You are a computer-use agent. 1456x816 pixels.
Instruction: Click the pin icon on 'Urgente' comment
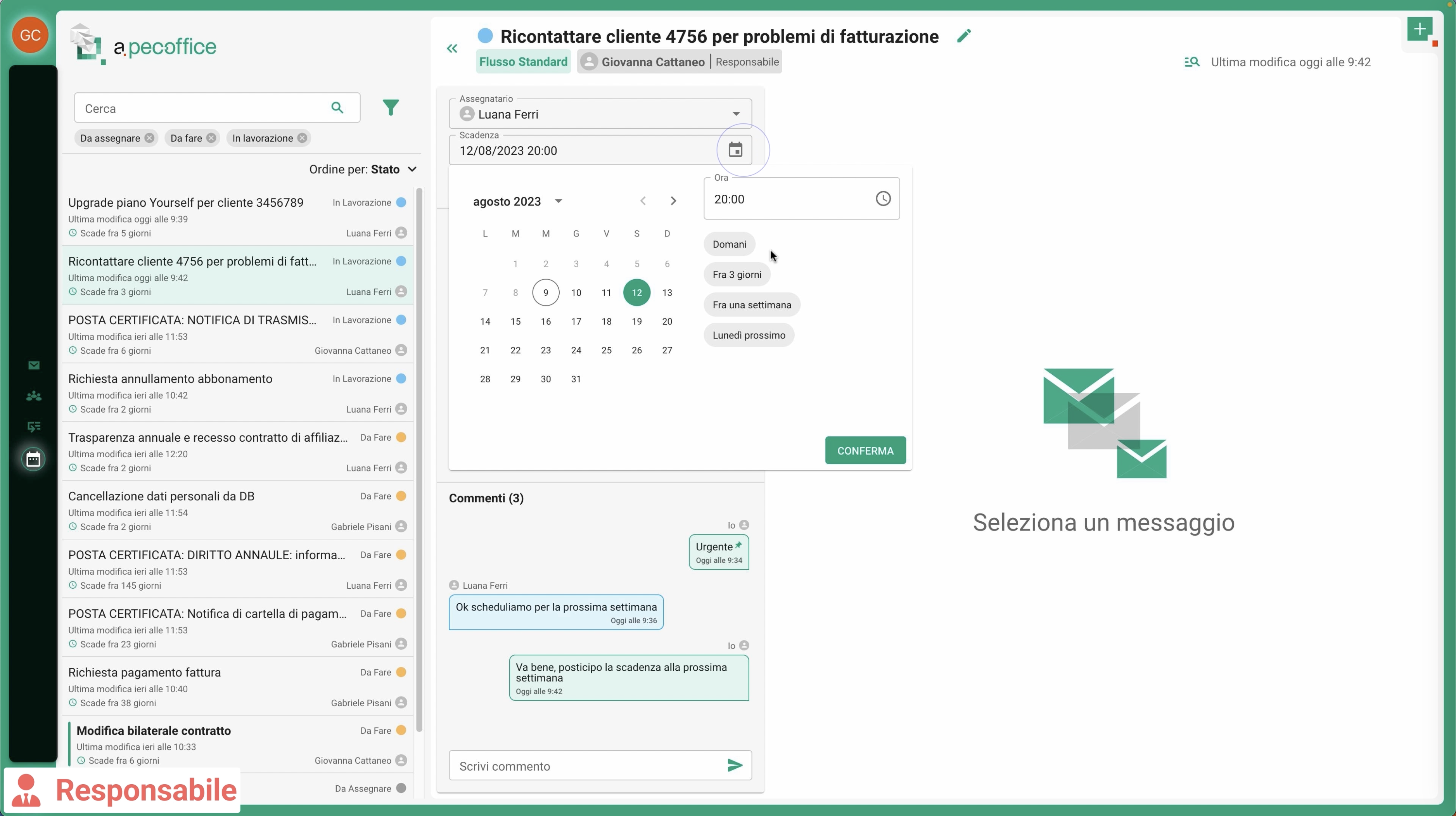(738, 545)
